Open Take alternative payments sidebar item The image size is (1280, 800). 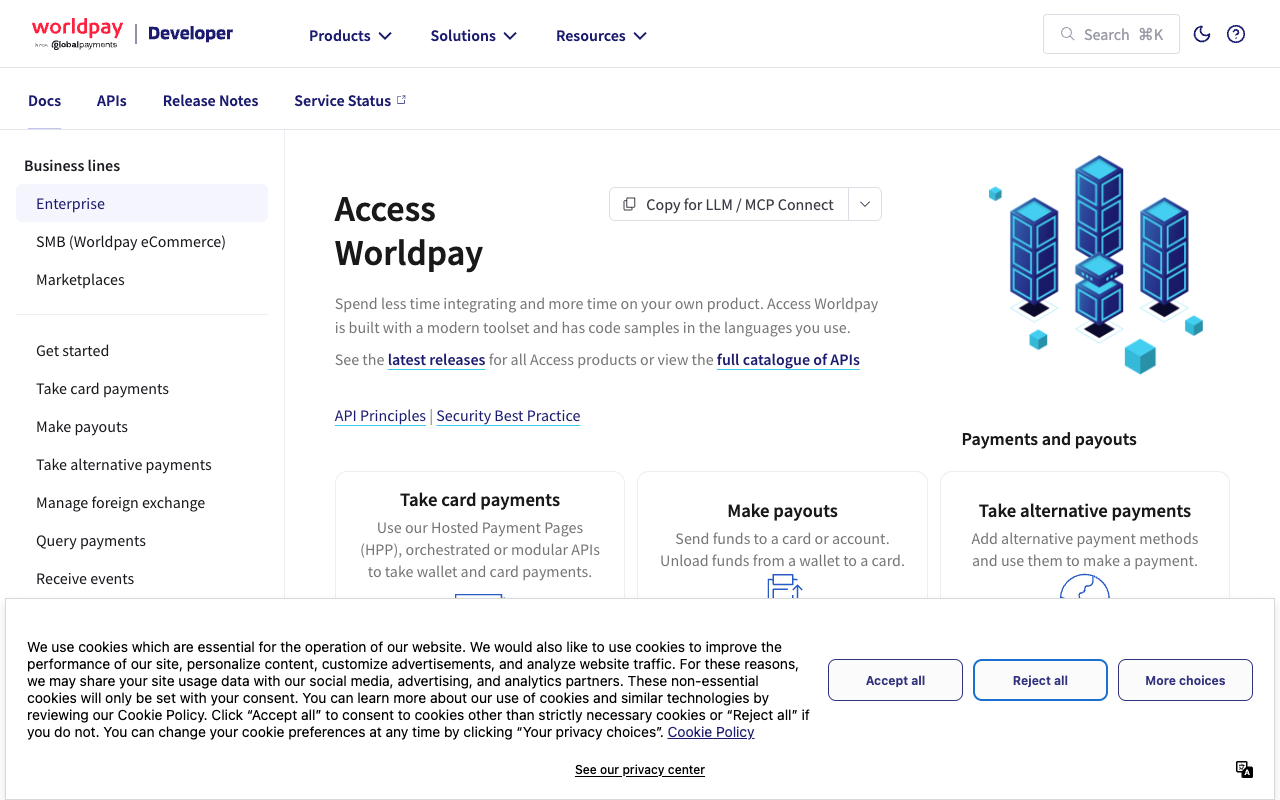coord(142,464)
